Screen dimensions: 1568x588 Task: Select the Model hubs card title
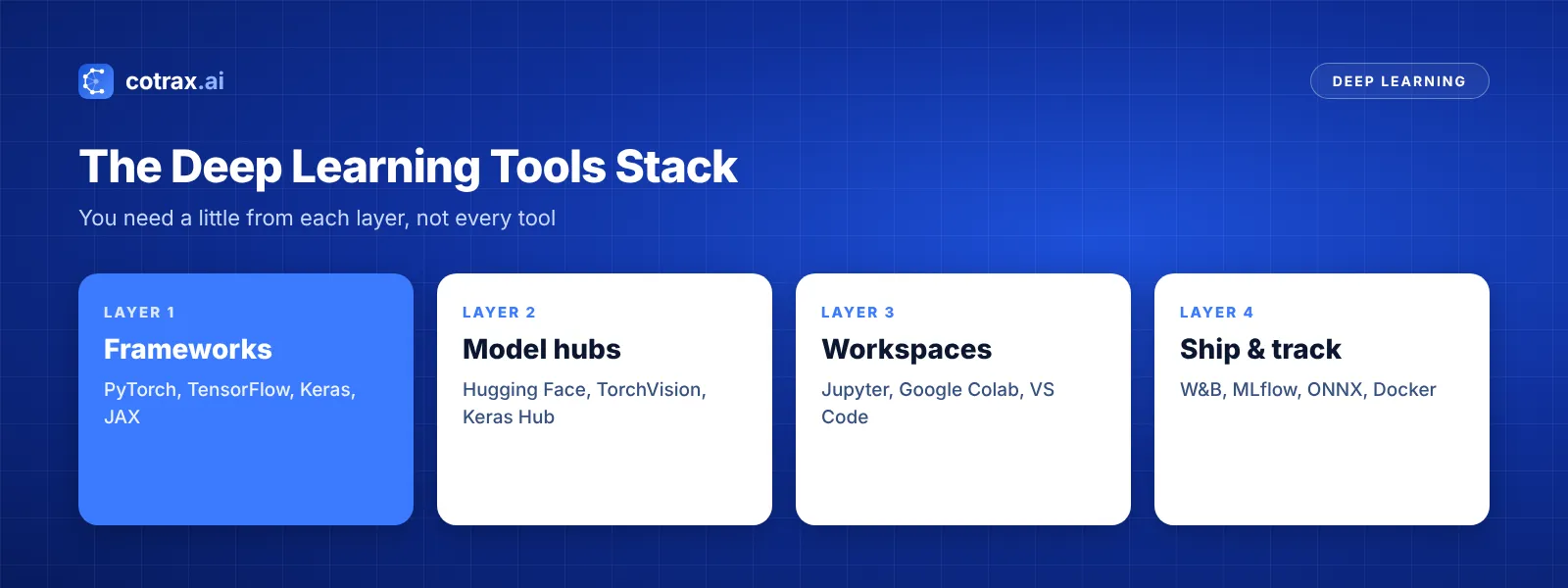pyautogui.click(x=542, y=349)
